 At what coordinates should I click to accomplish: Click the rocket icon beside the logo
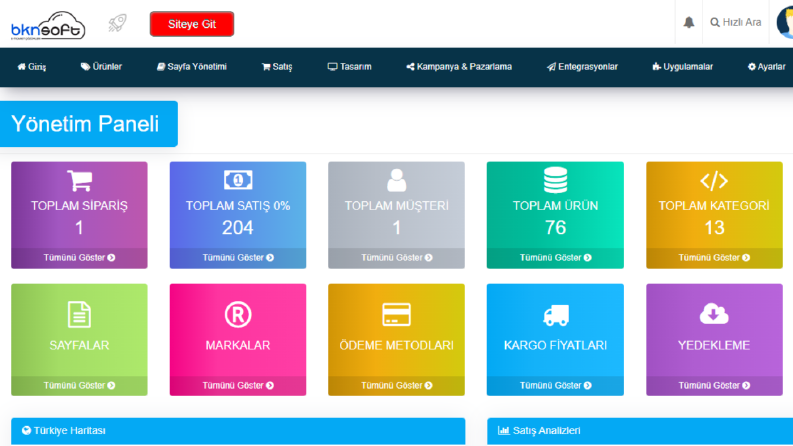click(x=117, y=23)
